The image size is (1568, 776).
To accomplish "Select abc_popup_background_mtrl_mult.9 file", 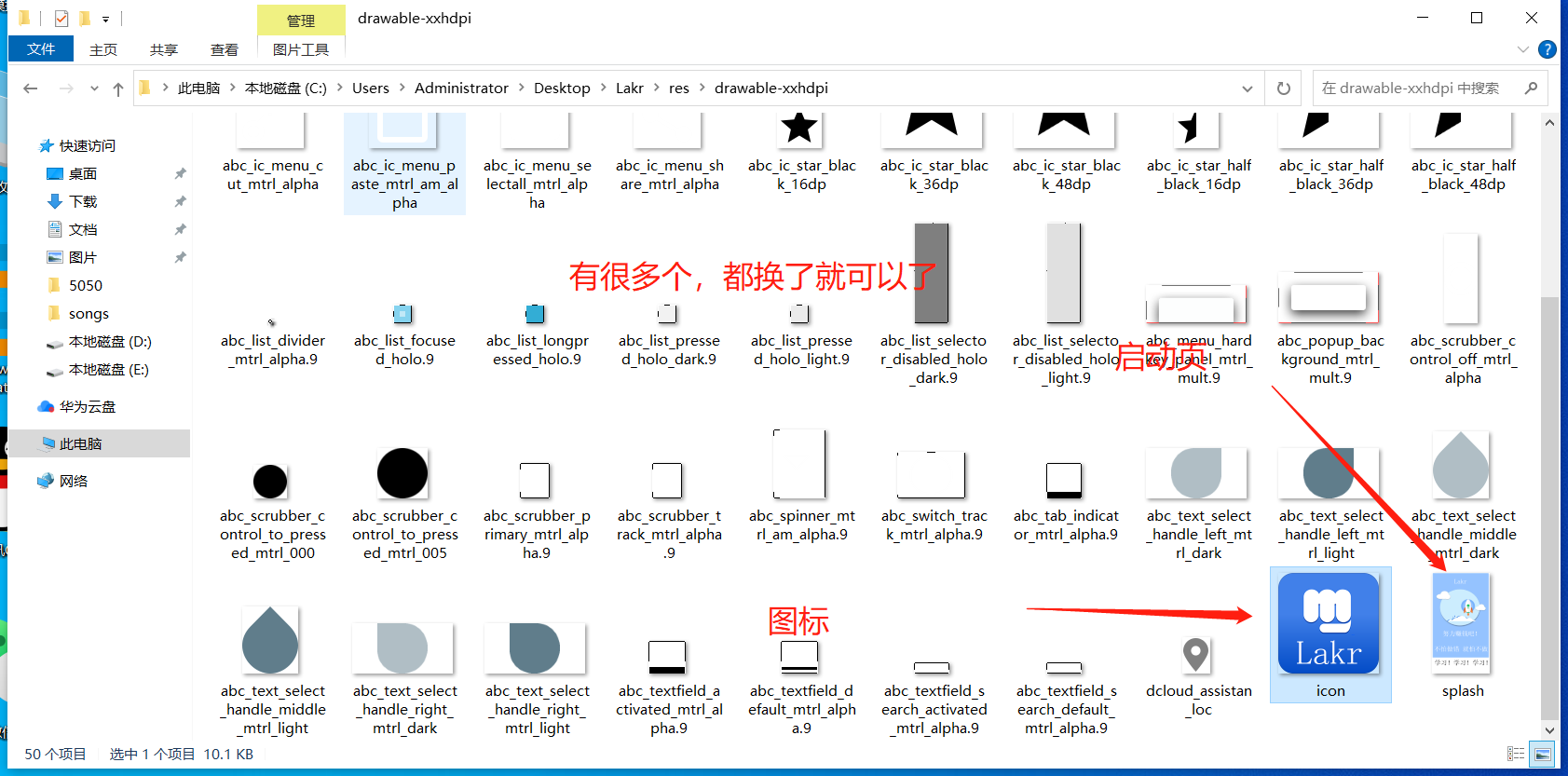I will click(x=1330, y=328).
